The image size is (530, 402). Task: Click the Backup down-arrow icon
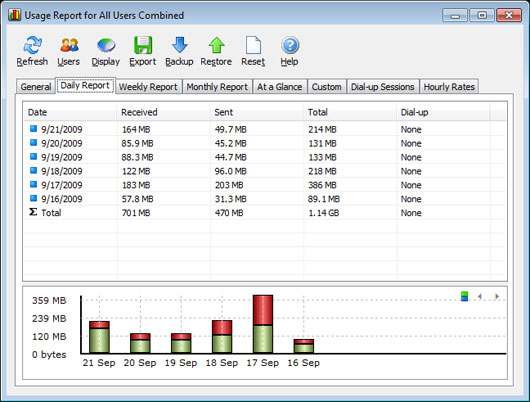point(179,45)
